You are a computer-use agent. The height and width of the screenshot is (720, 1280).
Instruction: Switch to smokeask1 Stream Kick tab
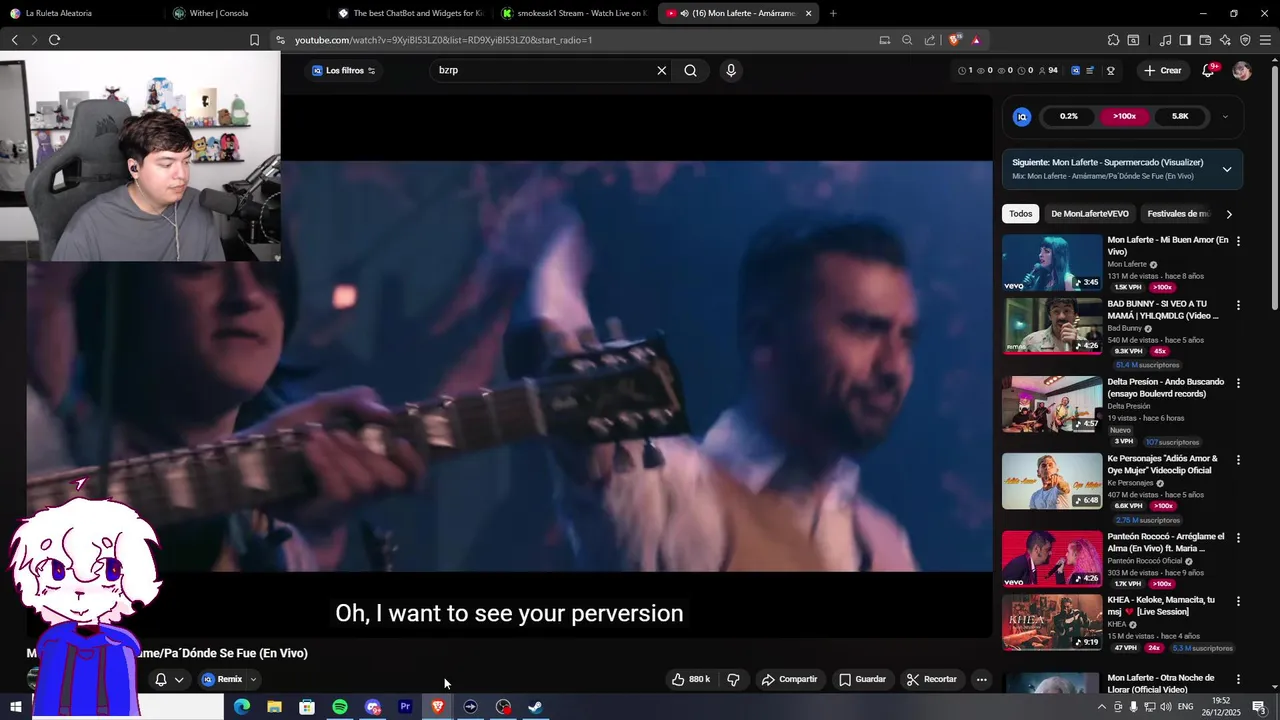tap(575, 13)
